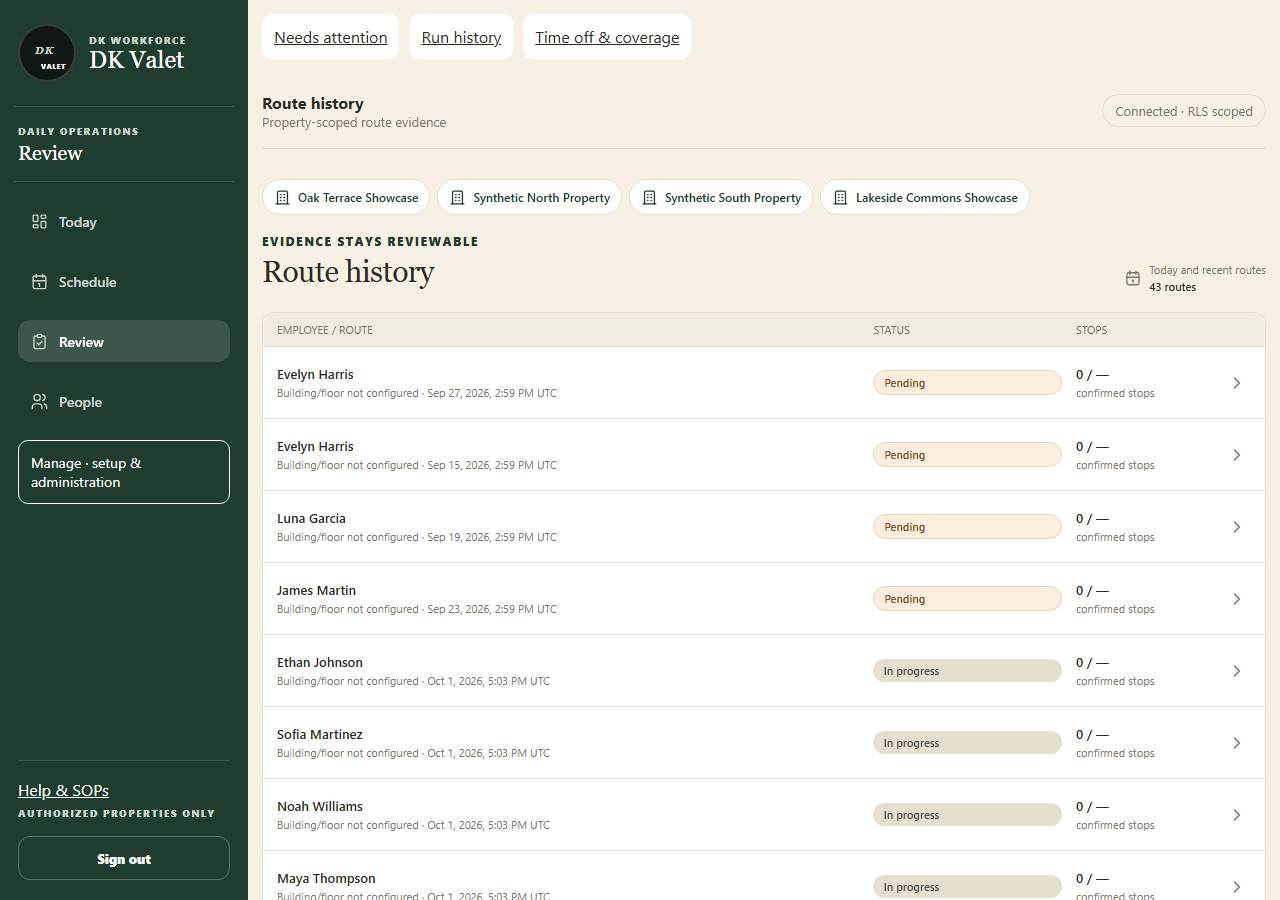
Task: Click the Connected · RLS scoped badge
Action: pos(1184,111)
